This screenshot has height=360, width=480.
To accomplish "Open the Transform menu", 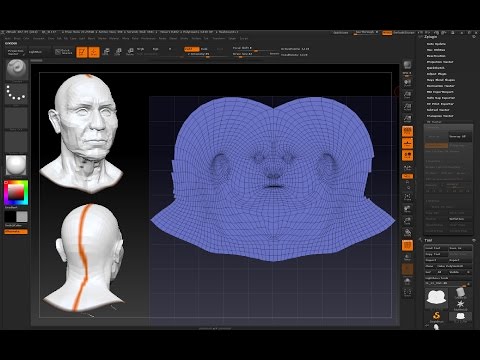I will pyautogui.click(x=219, y=39).
